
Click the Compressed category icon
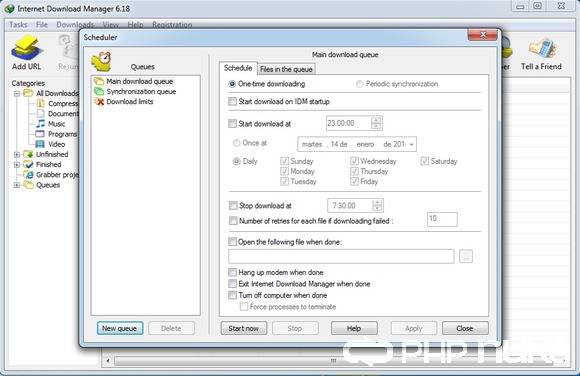[40, 104]
